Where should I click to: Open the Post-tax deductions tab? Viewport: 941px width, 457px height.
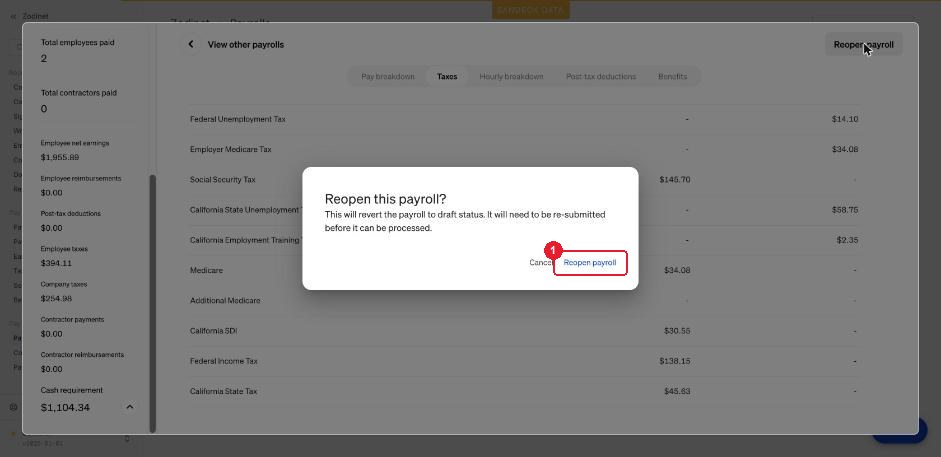[601, 77]
